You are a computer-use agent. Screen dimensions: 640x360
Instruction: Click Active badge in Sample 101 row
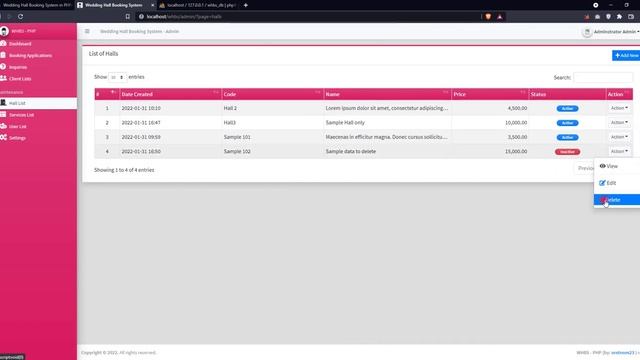[567, 137]
